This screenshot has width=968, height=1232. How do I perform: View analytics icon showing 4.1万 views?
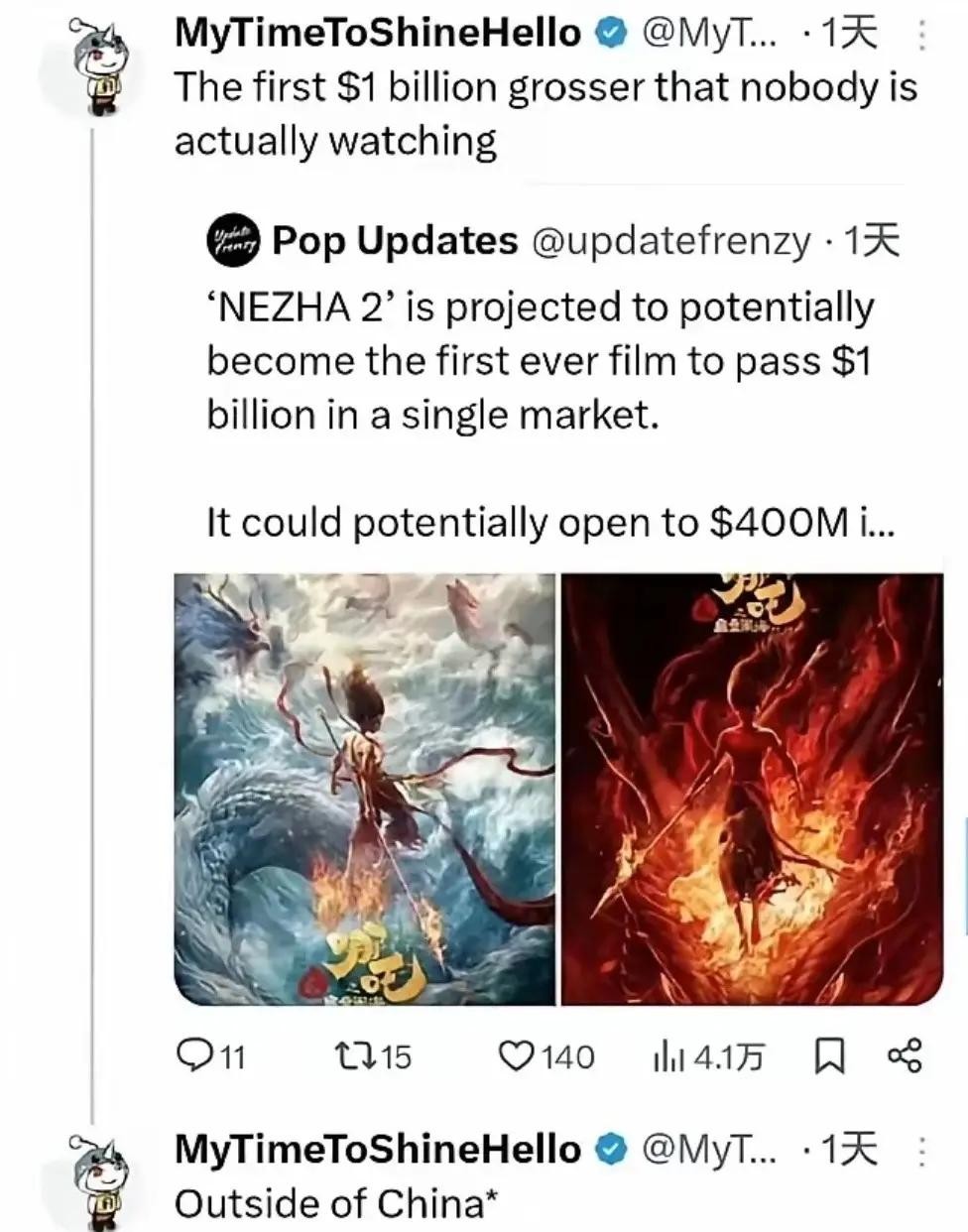point(667,1056)
